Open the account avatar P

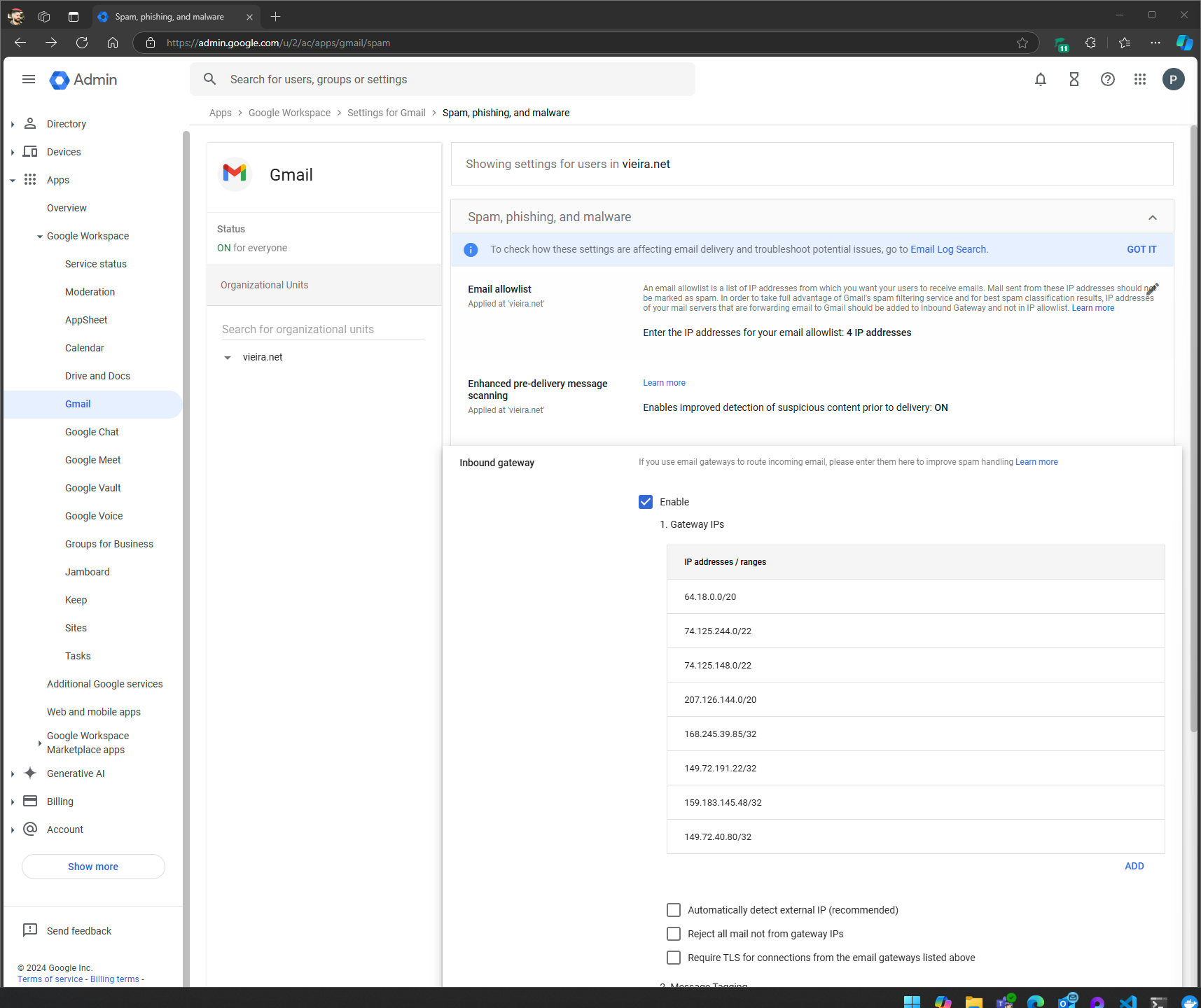point(1174,79)
